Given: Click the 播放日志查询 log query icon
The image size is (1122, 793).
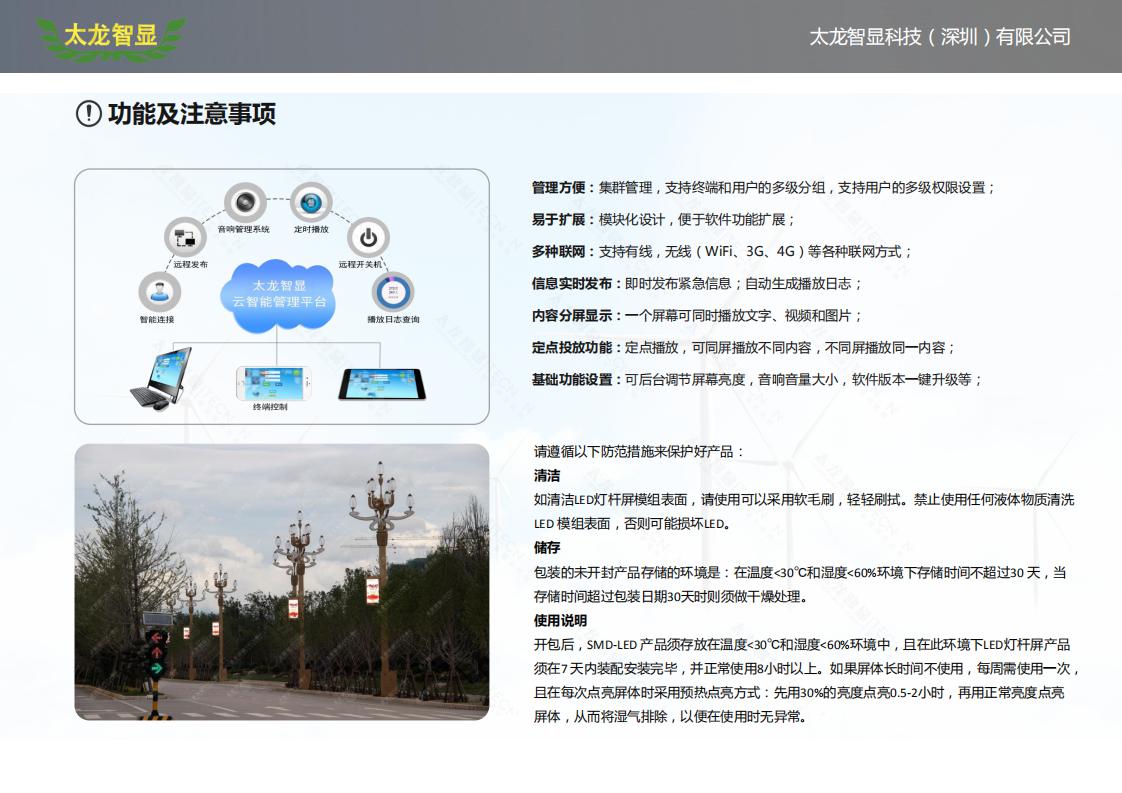Looking at the screenshot, I should 393,293.
